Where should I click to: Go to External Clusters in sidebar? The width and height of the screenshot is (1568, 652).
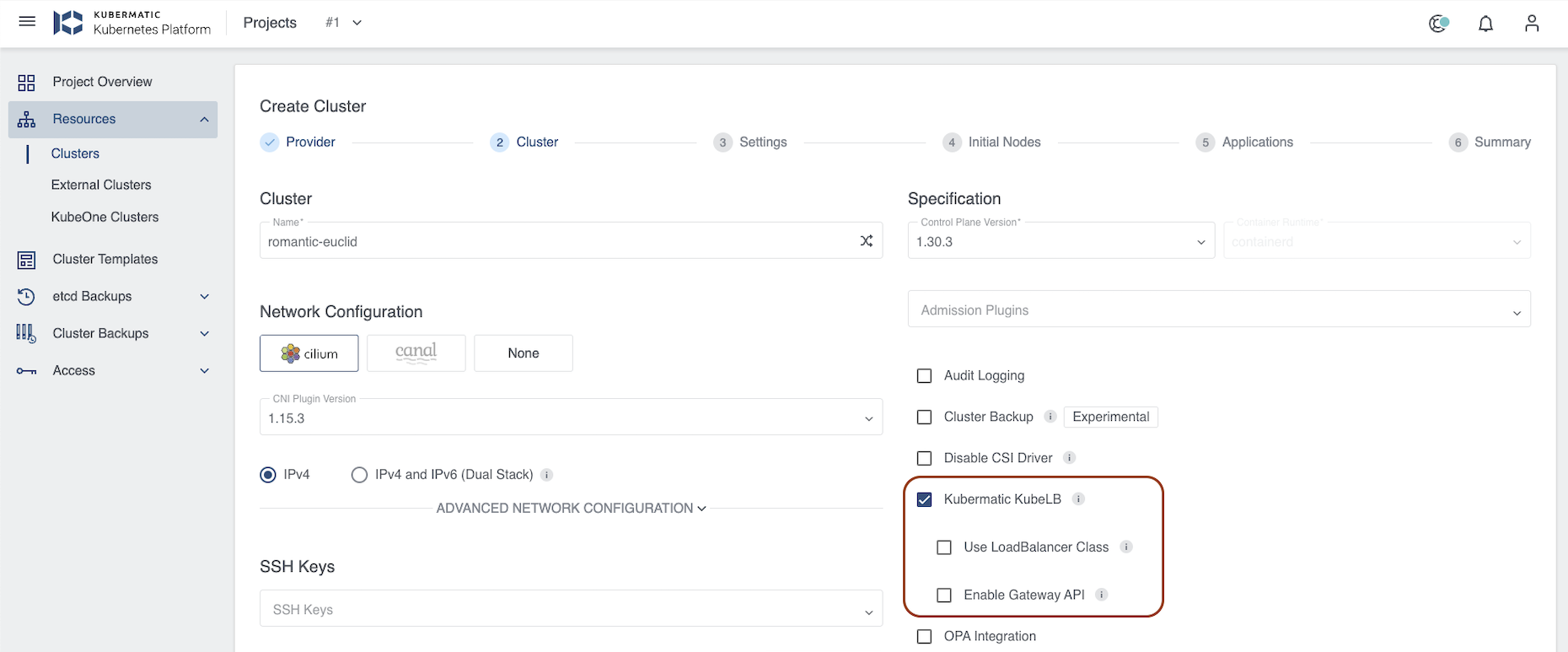tap(101, 185)
